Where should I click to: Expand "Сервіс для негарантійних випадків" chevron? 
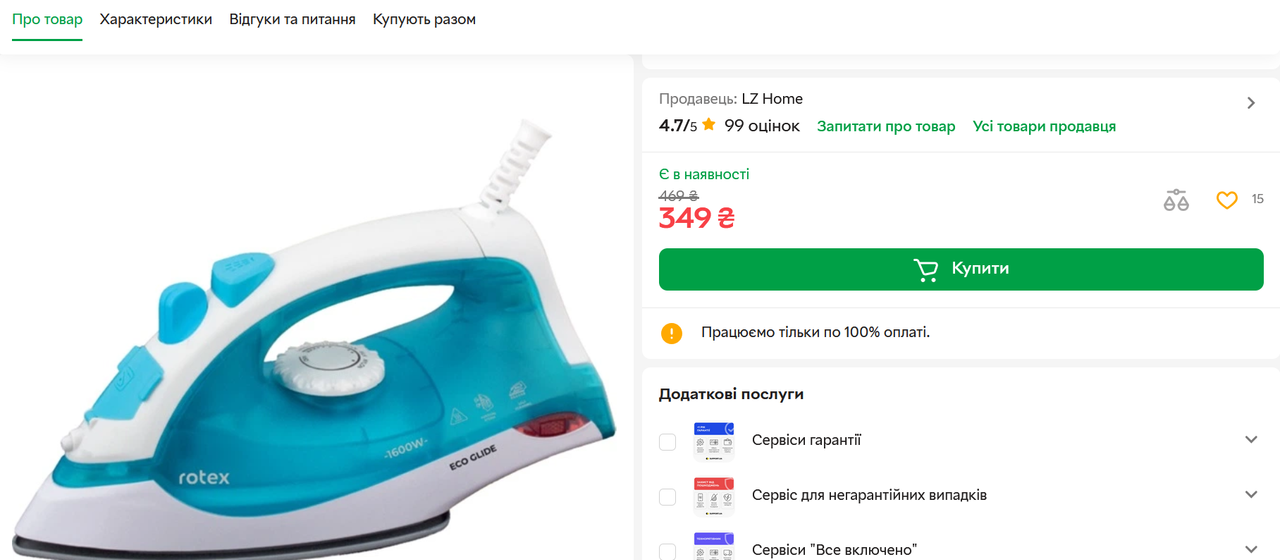point(1251,495)
